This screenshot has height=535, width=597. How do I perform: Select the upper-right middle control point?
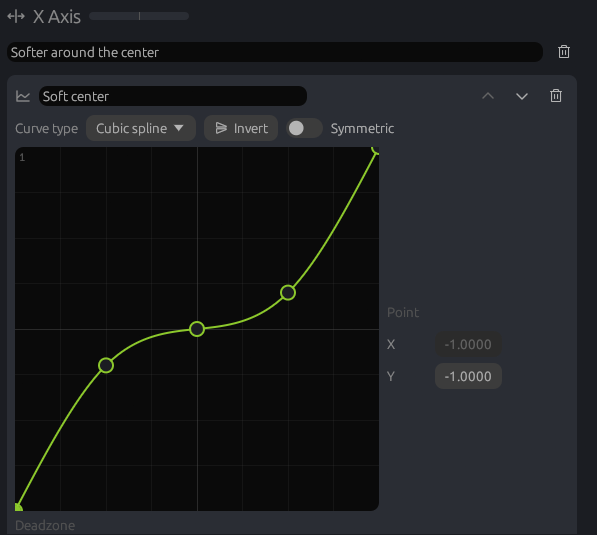point(288,292)
